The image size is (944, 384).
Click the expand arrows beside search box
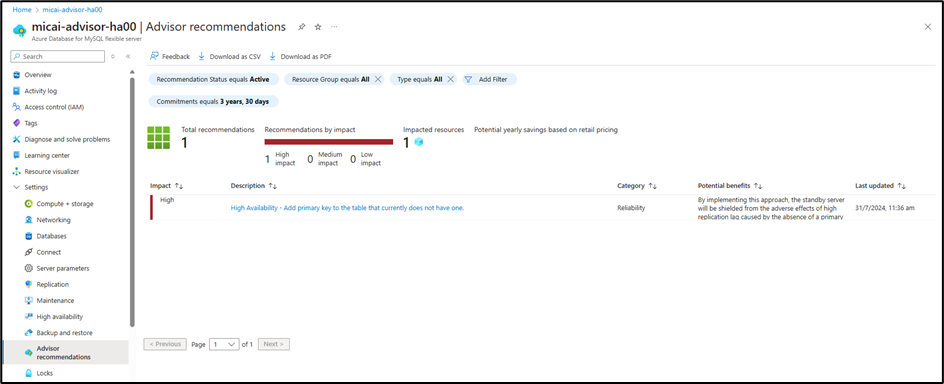(113, 57)
